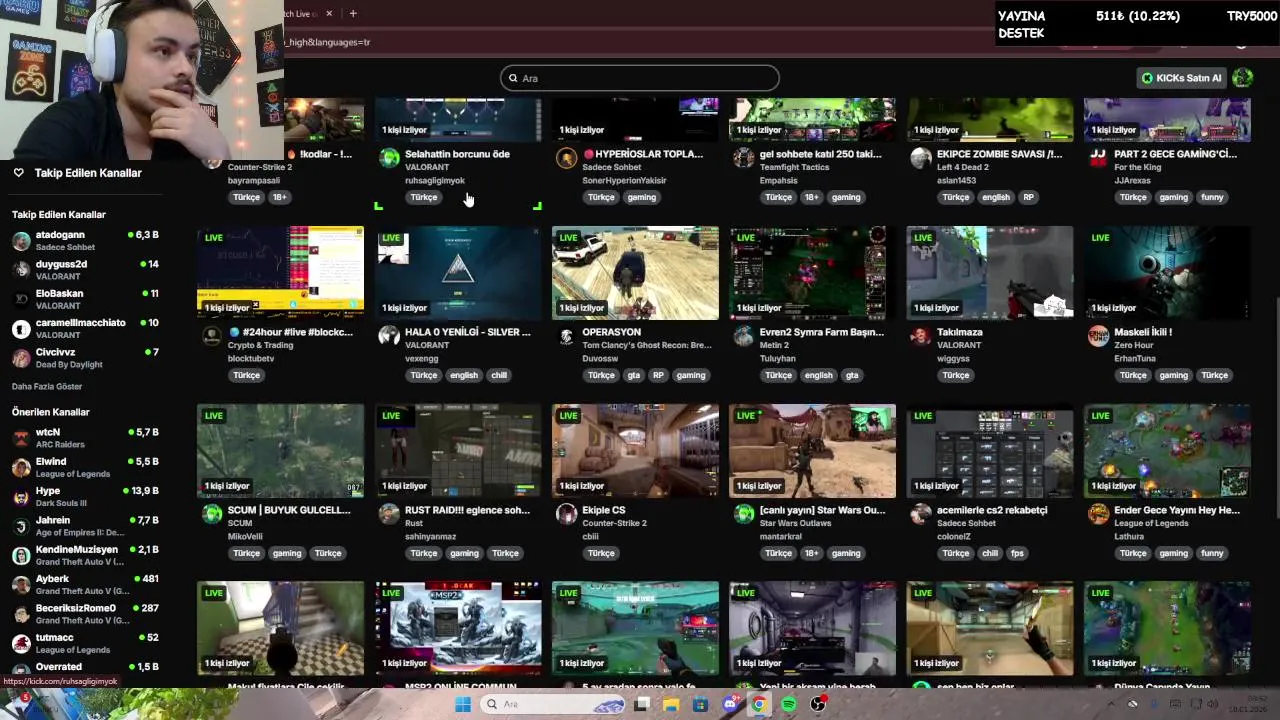1280x720 pixels.
Task: Open Hype recommended channel
Action: click(x=85, y=496)
